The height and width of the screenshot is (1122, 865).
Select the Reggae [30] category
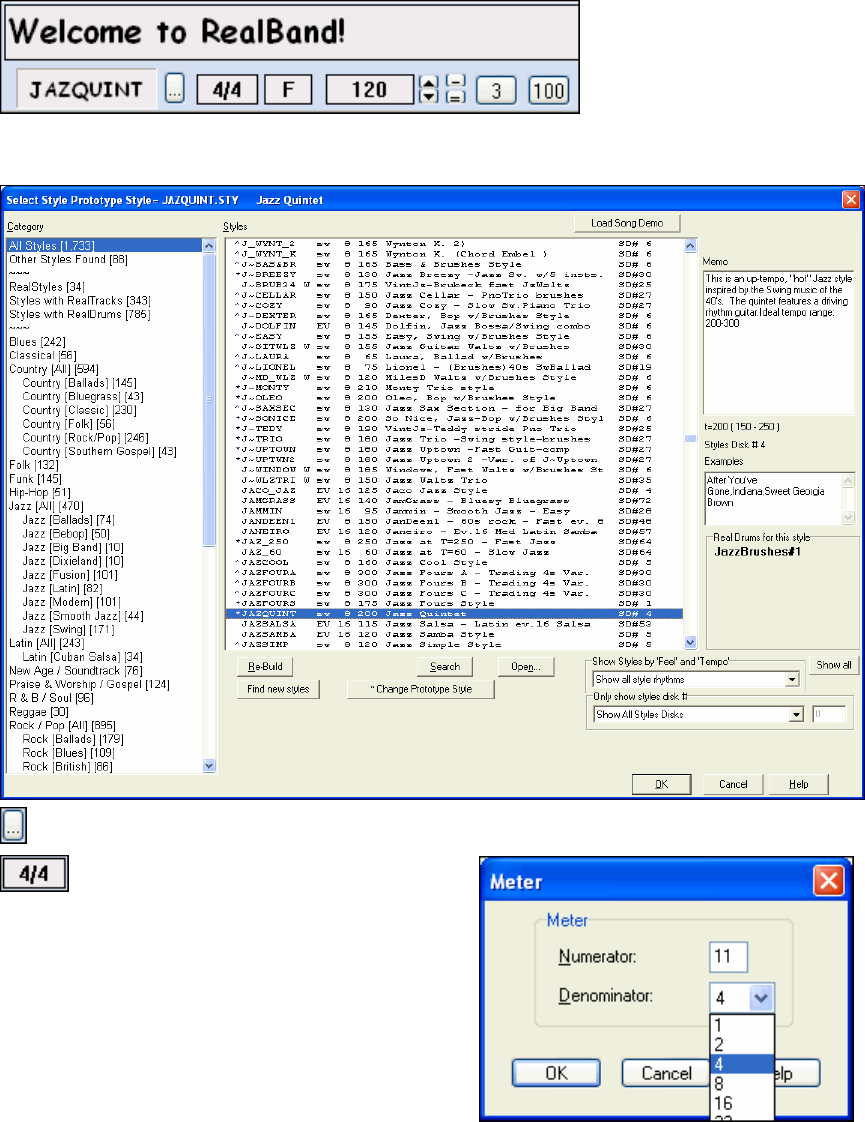39,712
